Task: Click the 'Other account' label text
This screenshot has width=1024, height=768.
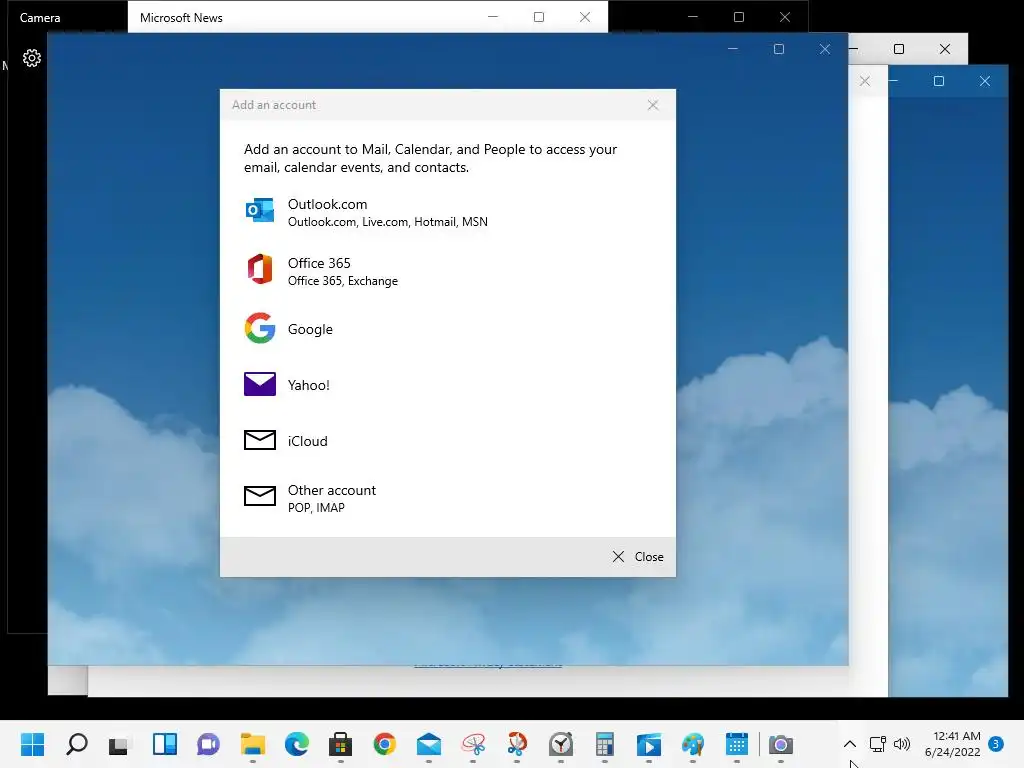Action: click(332, 490)
